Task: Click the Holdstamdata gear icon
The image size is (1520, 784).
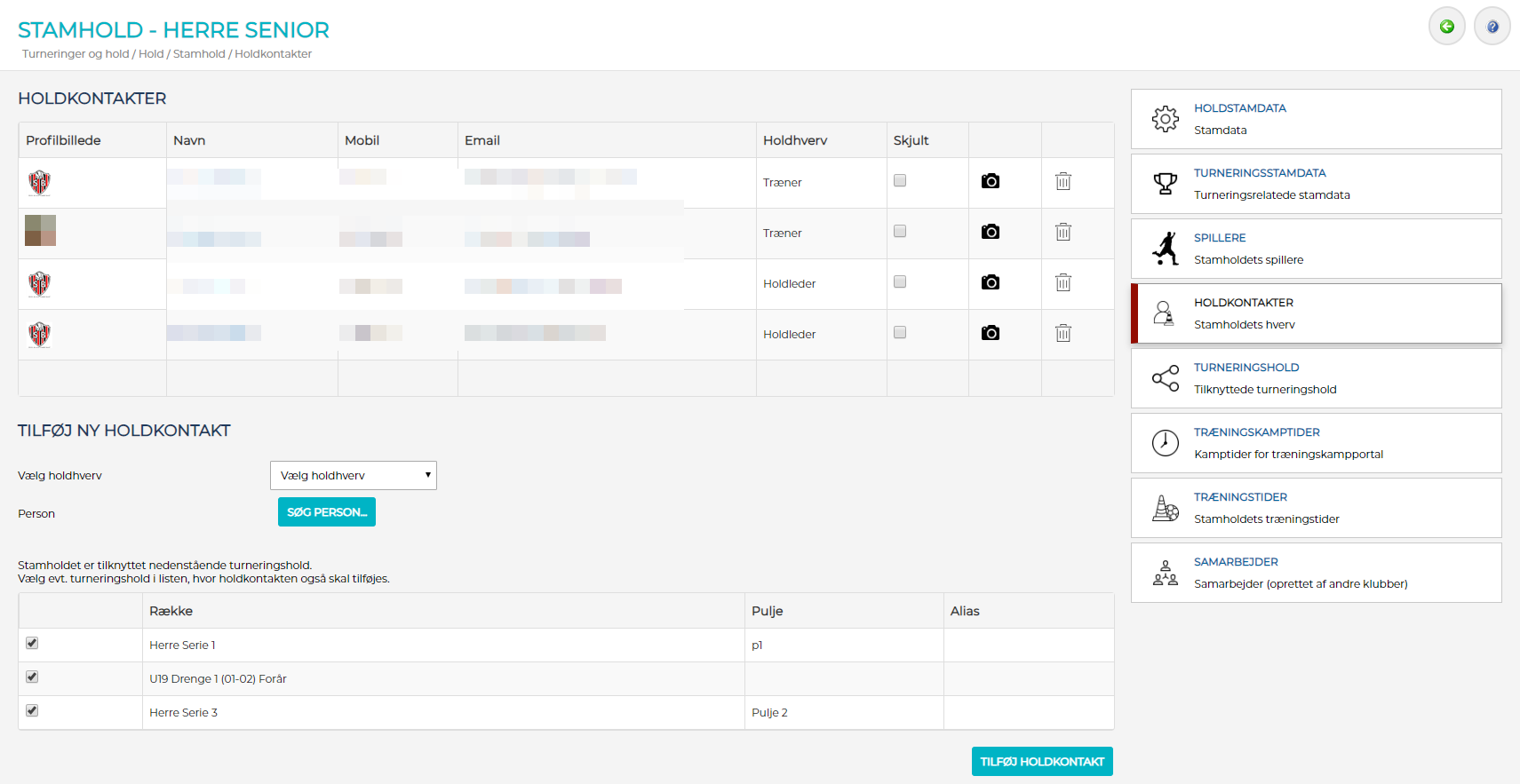Action: pyautogui.click(x=1165, y=119)
